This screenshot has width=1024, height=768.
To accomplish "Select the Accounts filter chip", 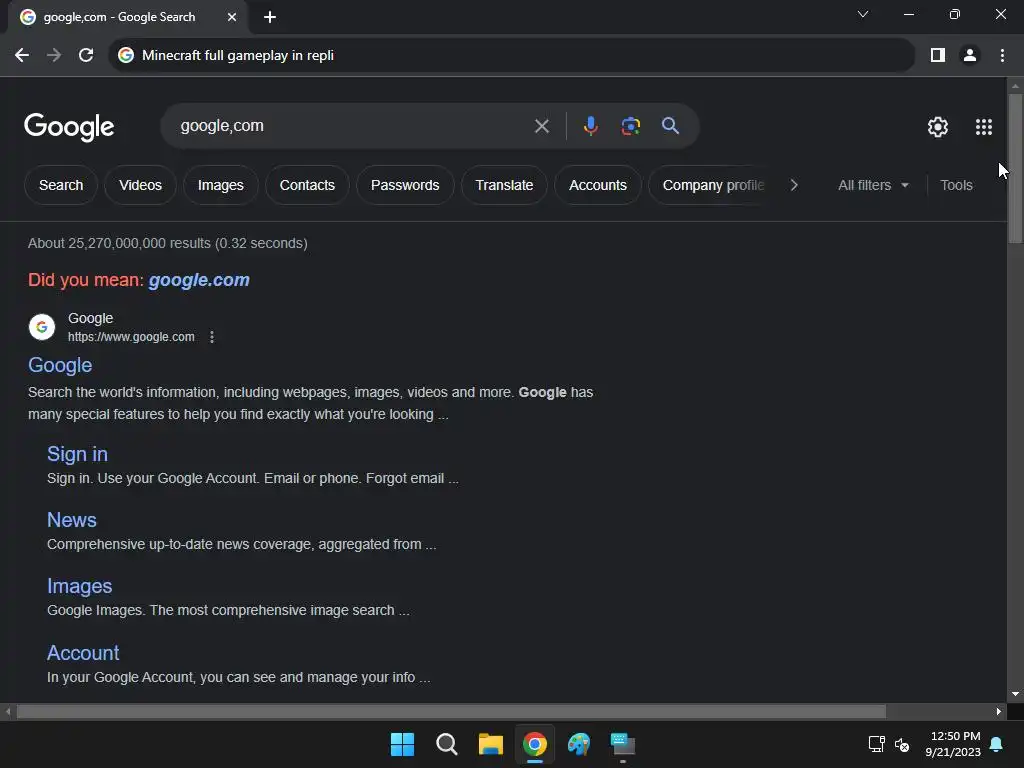I will [598, 185].
